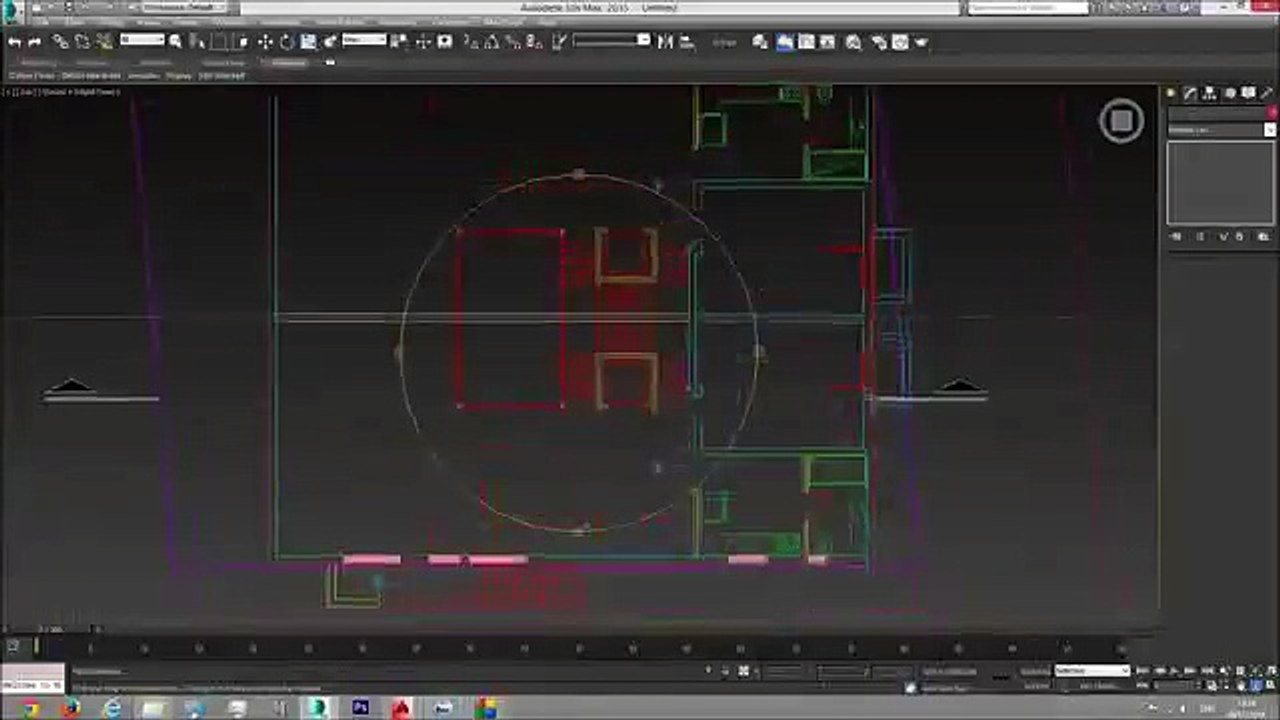Open the Schematic View

828,42
